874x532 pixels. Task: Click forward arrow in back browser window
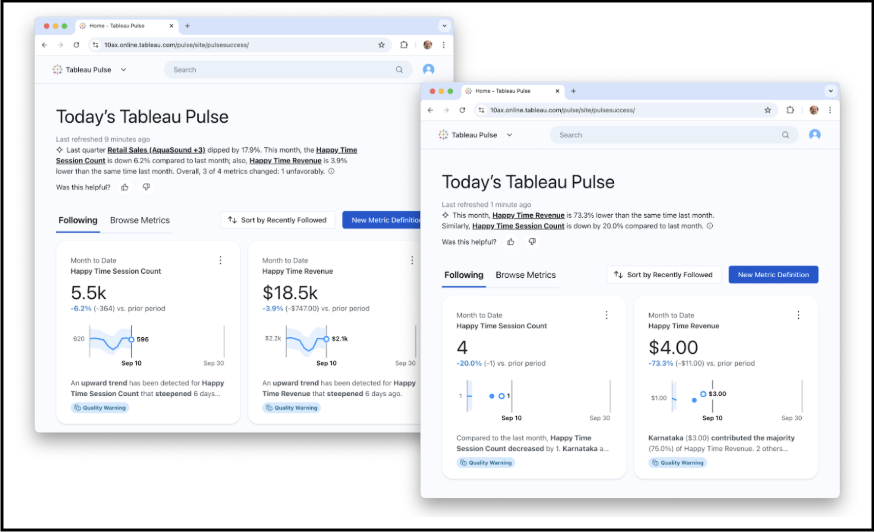pyautogui.click(x=60, y=45)
